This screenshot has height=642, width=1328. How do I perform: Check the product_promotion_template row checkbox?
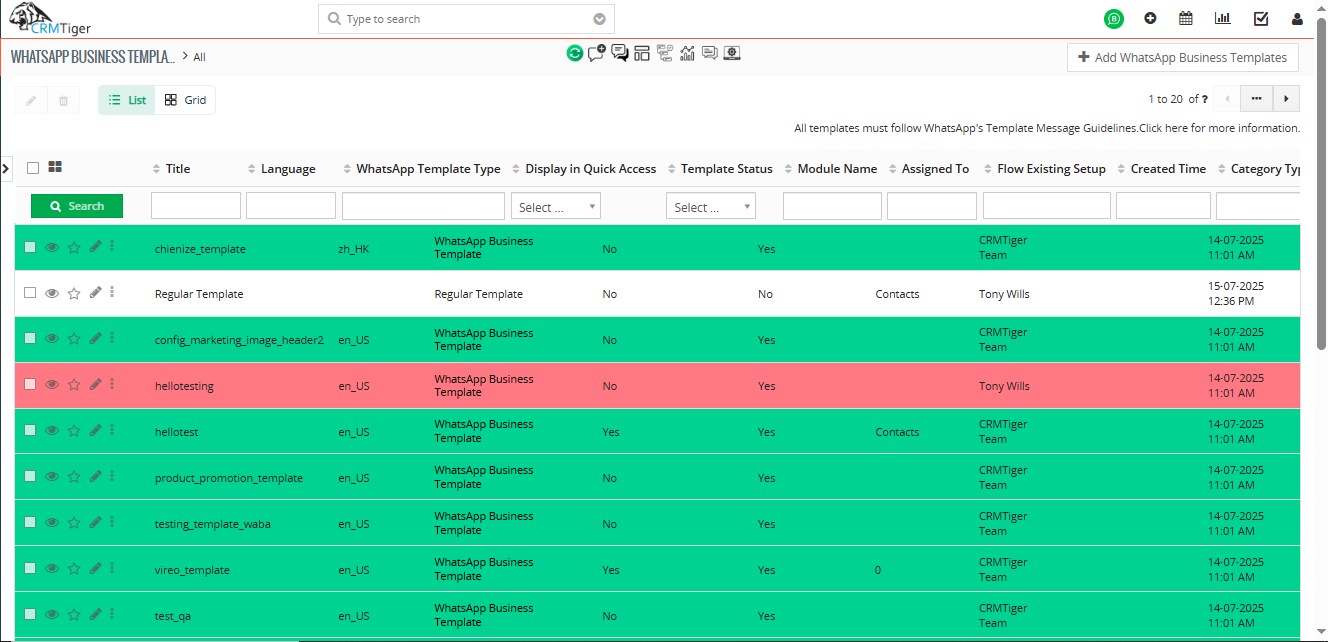(30, 476)
